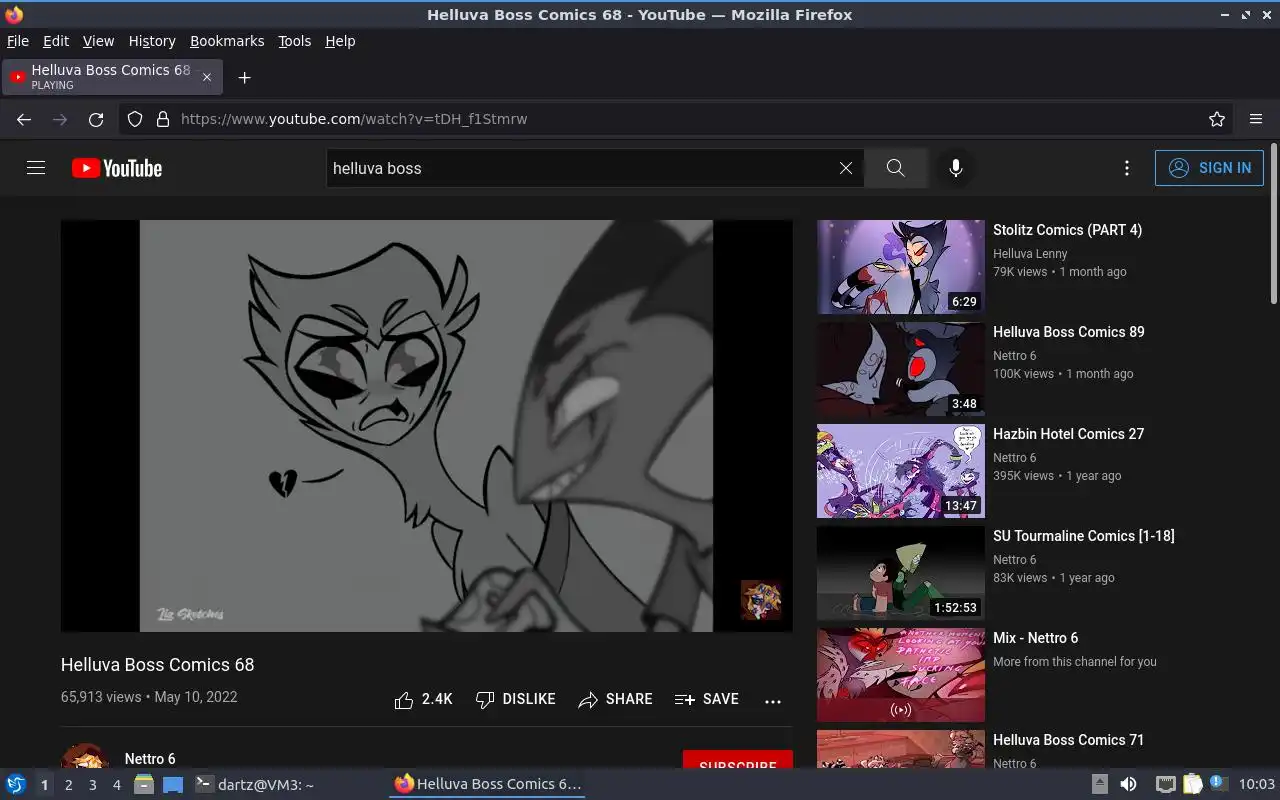
Task: Click the SIGN IN button
Action: point(1209,168)
